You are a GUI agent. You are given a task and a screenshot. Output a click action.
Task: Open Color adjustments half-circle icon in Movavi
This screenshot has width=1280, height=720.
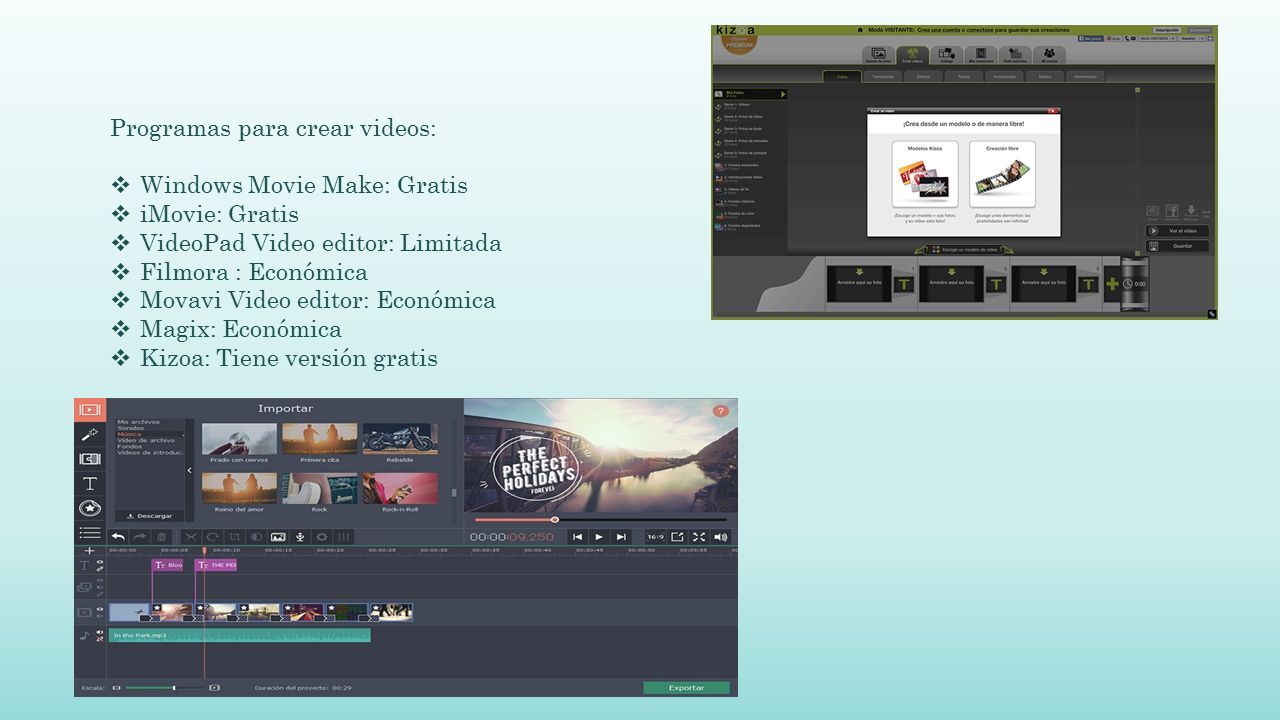click(256, 537)
